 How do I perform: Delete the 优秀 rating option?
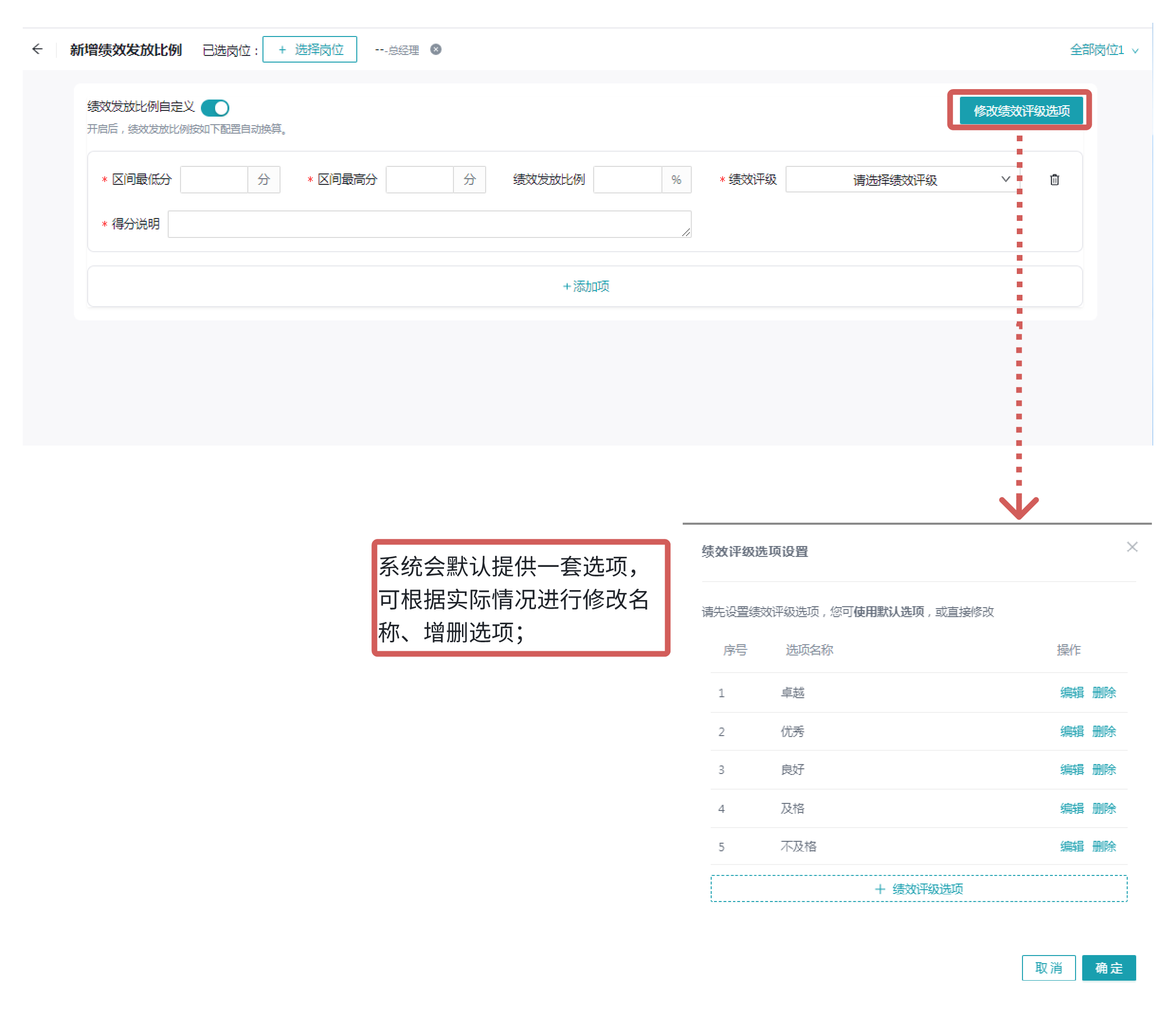click(1104, 731)
